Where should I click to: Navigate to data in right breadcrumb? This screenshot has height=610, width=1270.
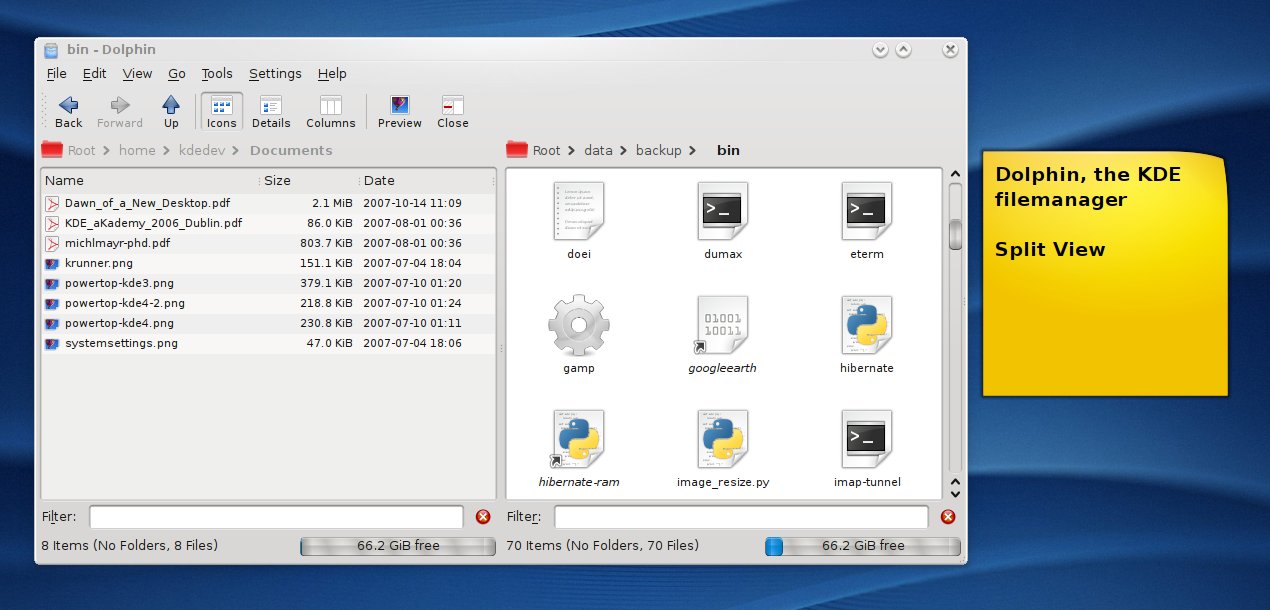point(598,151)
